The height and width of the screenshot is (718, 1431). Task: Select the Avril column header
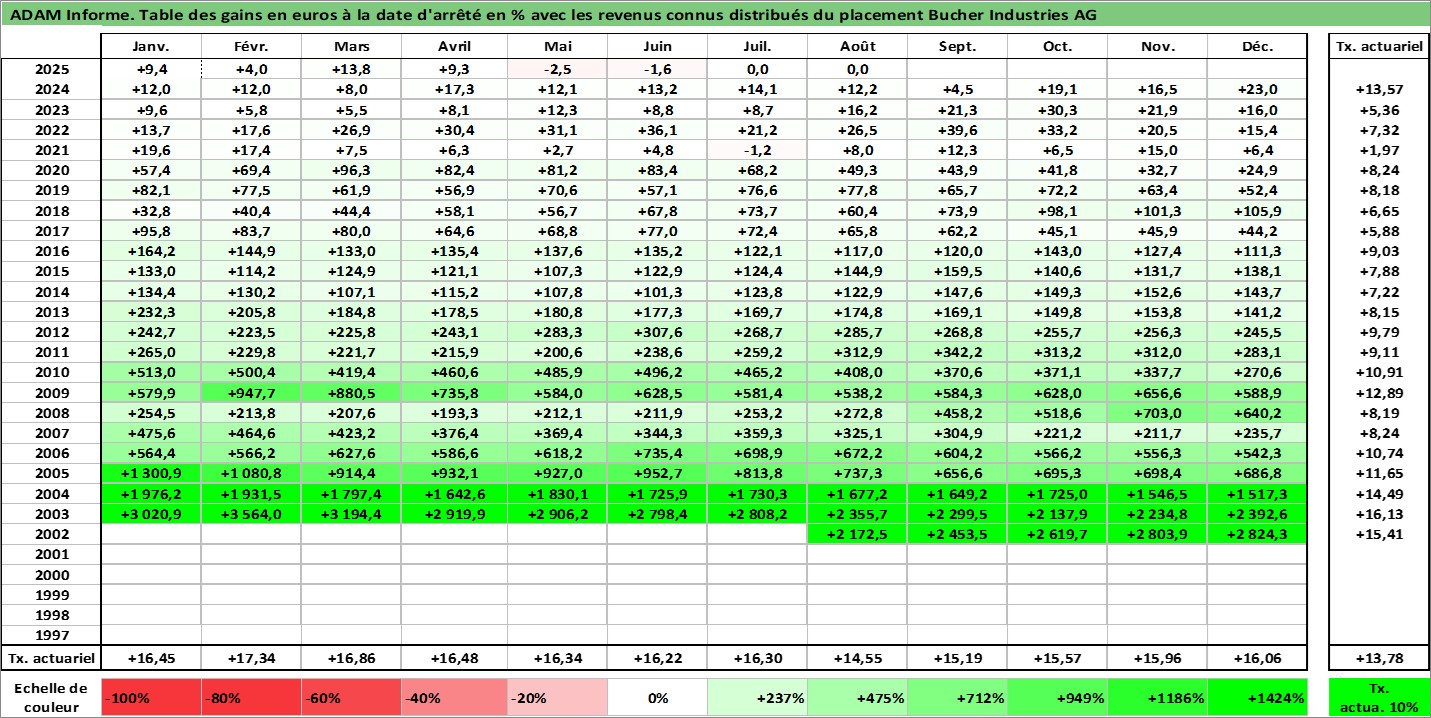[x=455, y=47]
